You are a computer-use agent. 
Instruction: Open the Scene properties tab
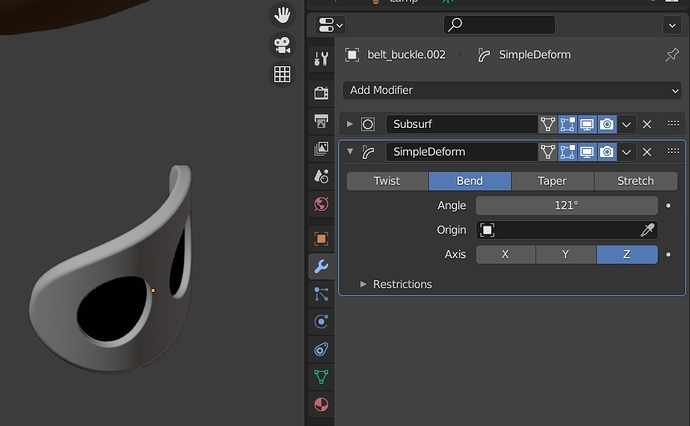321,176
